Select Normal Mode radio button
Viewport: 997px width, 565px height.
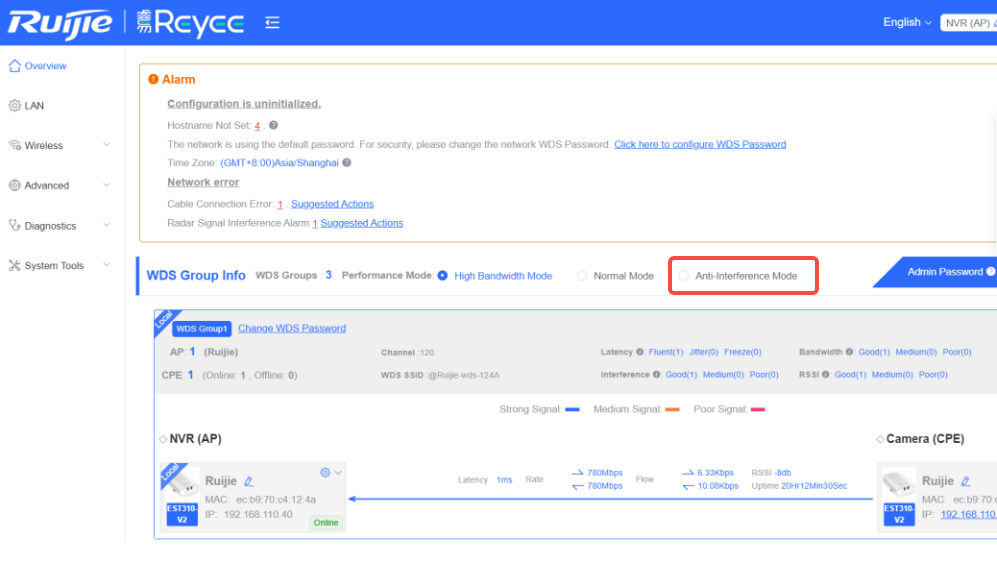pyautogui.click(x=582, y=276)
